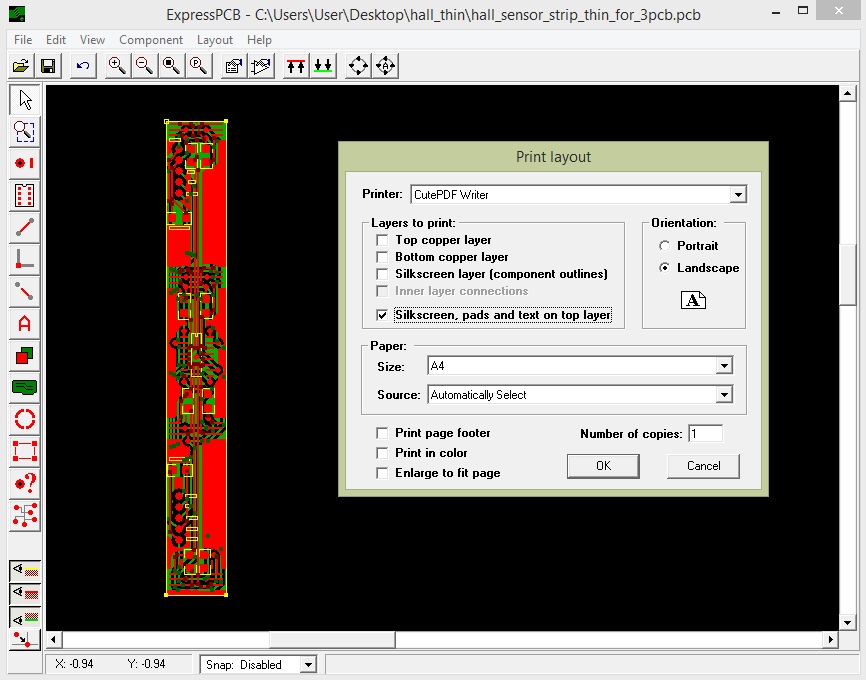Choose the place circle tool
This screenshot has width=866, height=680.
24,419
